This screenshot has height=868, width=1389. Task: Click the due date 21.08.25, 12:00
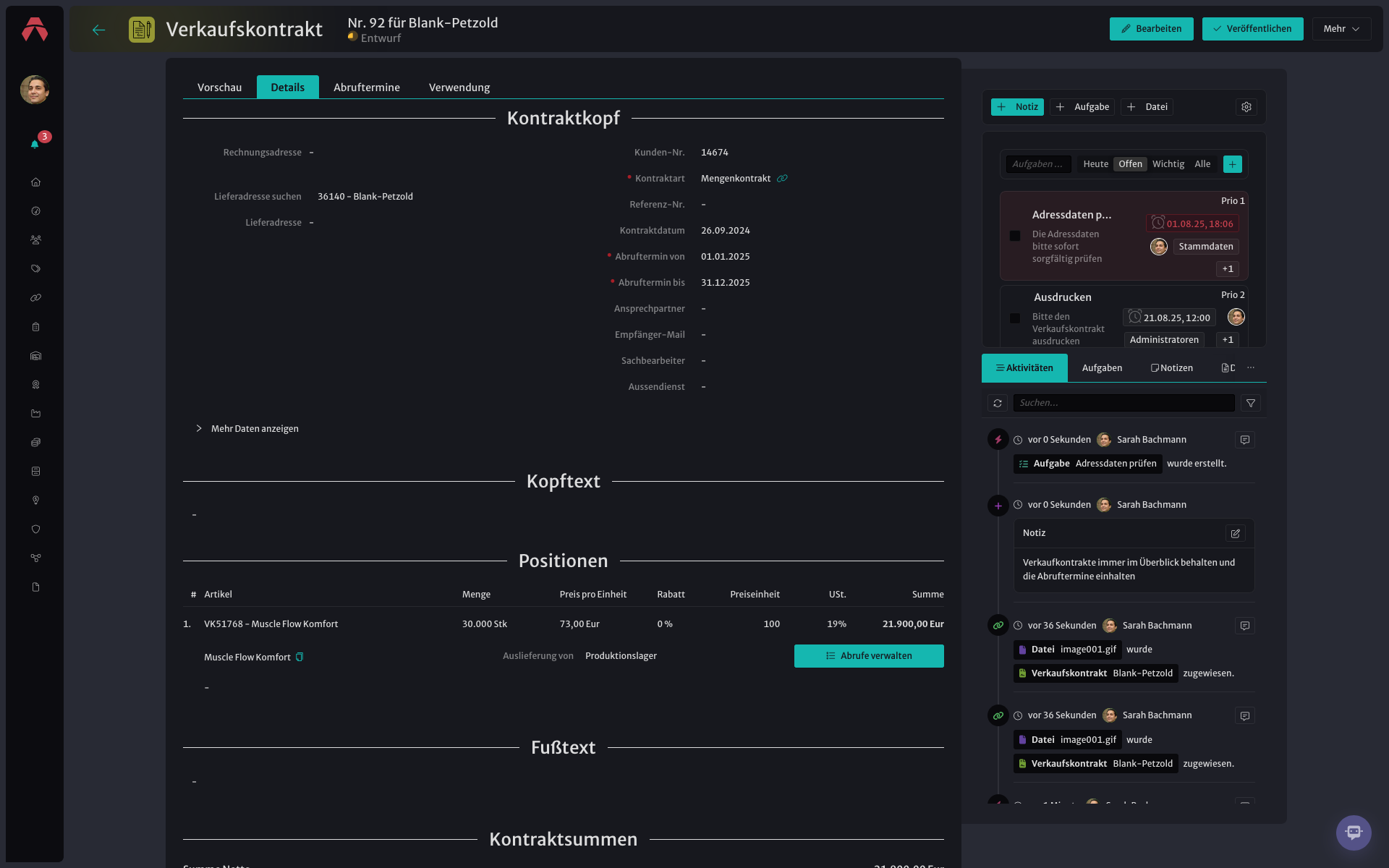pos(1169,318)
